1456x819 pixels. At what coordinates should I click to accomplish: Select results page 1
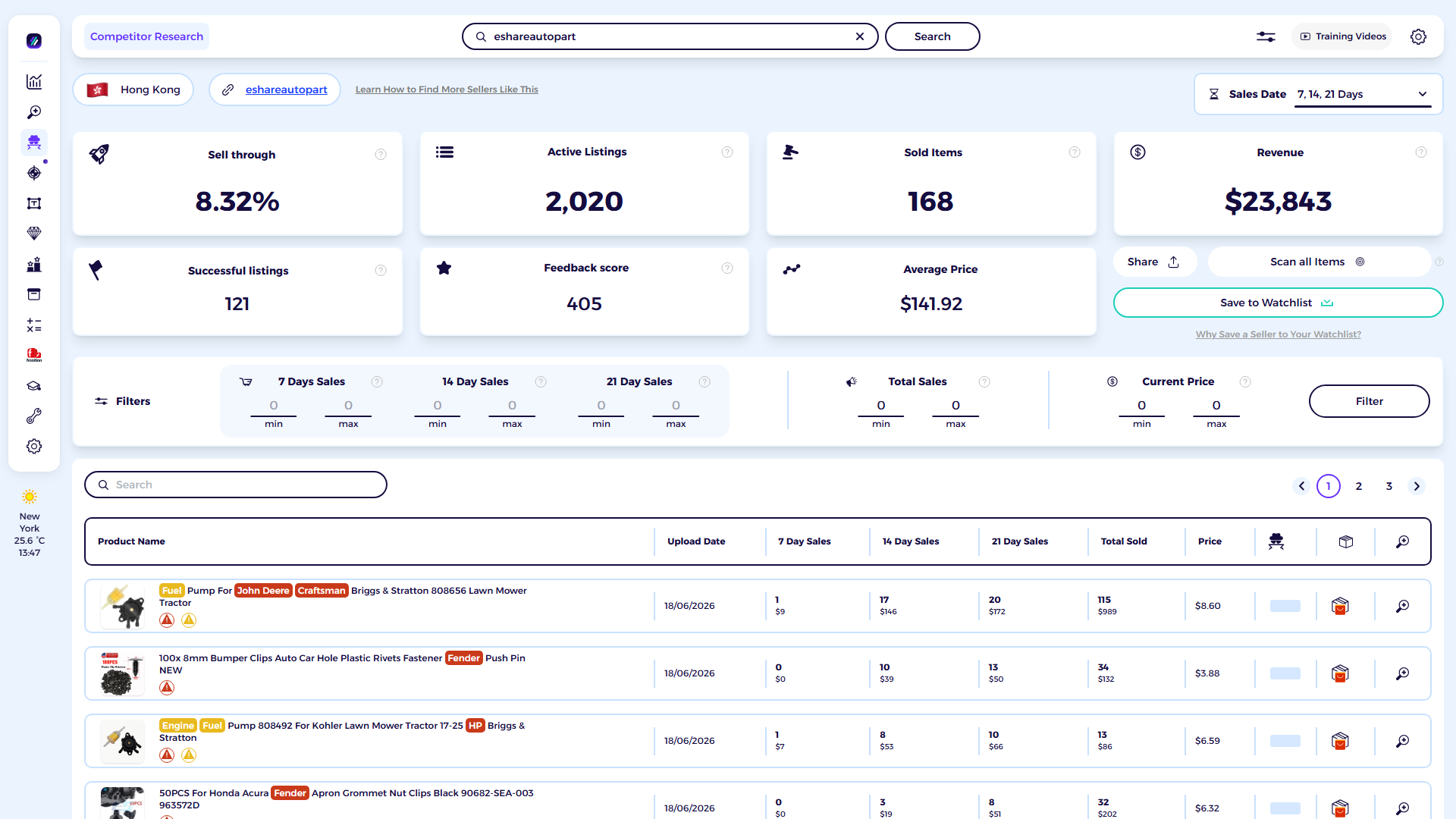pyautogui.click(x=1329, y=486)
